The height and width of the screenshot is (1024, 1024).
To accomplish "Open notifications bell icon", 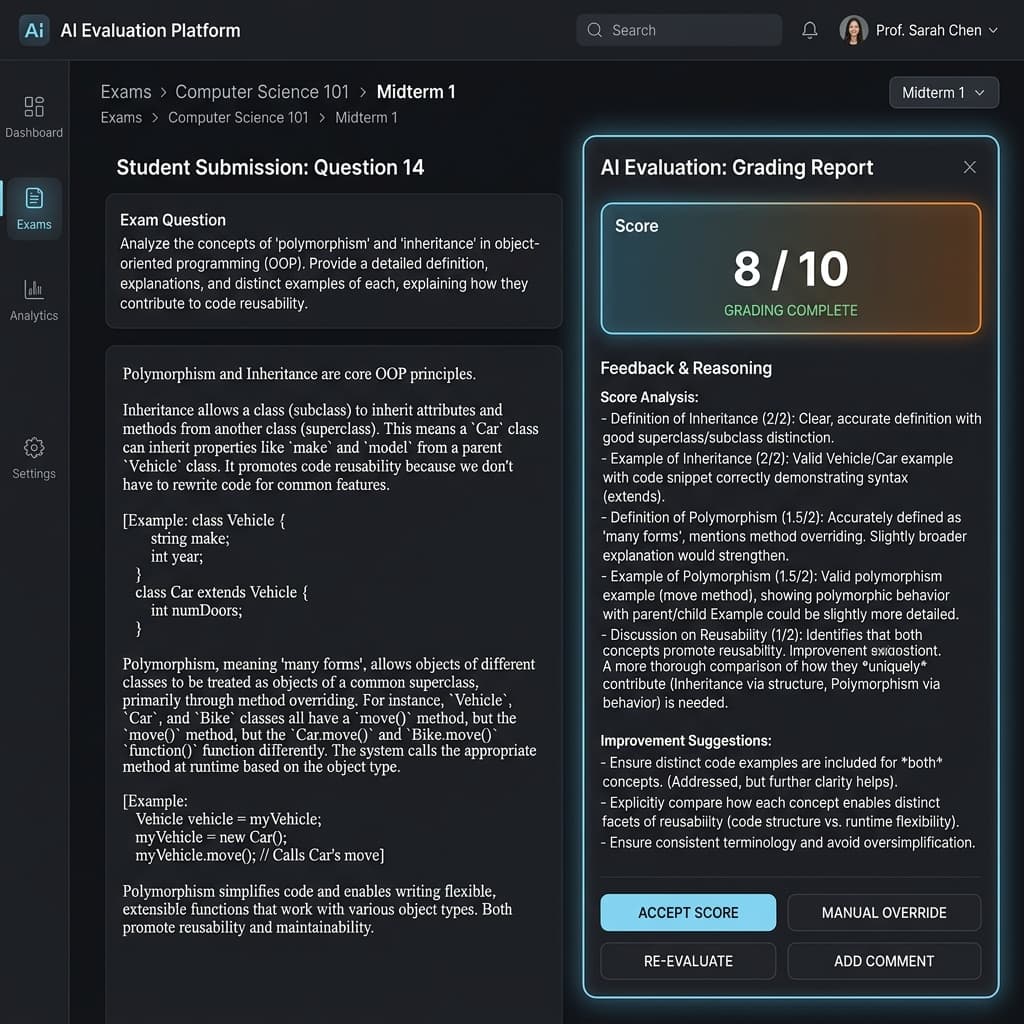I will point(810,30).
